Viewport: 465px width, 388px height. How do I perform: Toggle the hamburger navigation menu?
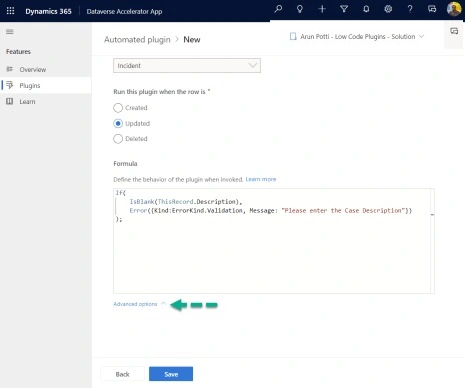pyautogui.click(x=10, y=32)
